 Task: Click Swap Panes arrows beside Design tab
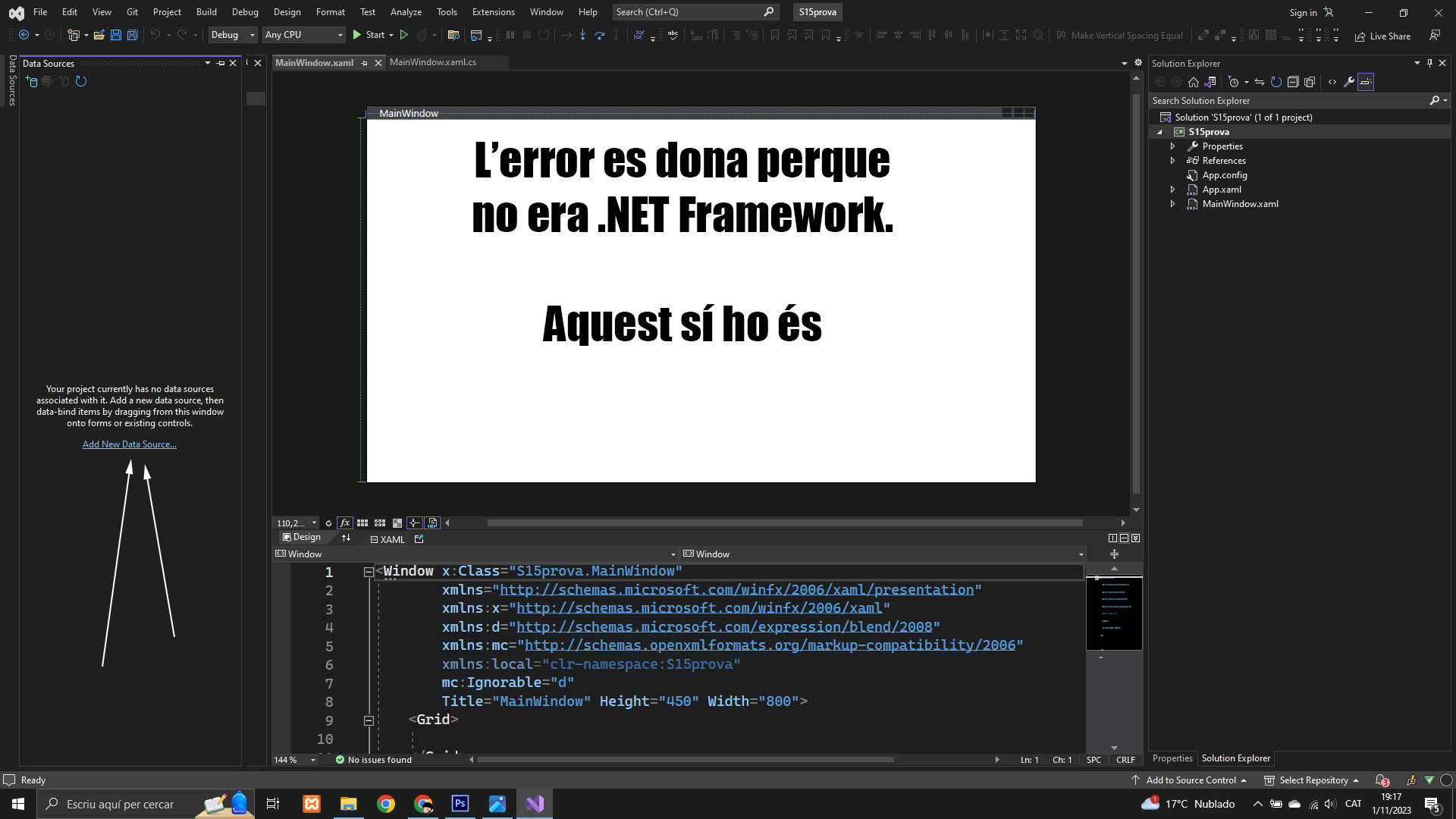(347, 538)
